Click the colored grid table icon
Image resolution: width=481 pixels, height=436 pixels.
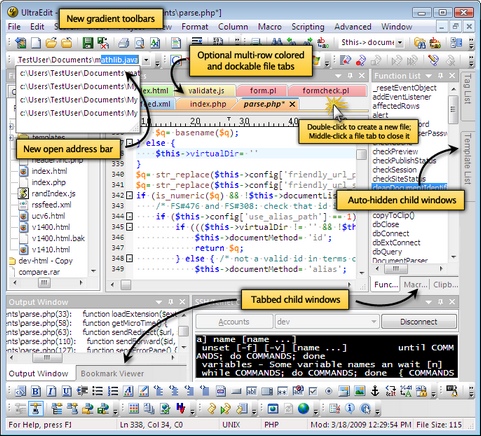tap(134, 408)
